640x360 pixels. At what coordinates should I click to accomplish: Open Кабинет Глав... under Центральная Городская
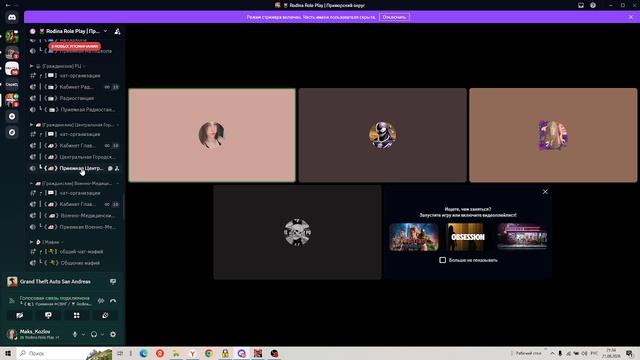click(75, 146)
